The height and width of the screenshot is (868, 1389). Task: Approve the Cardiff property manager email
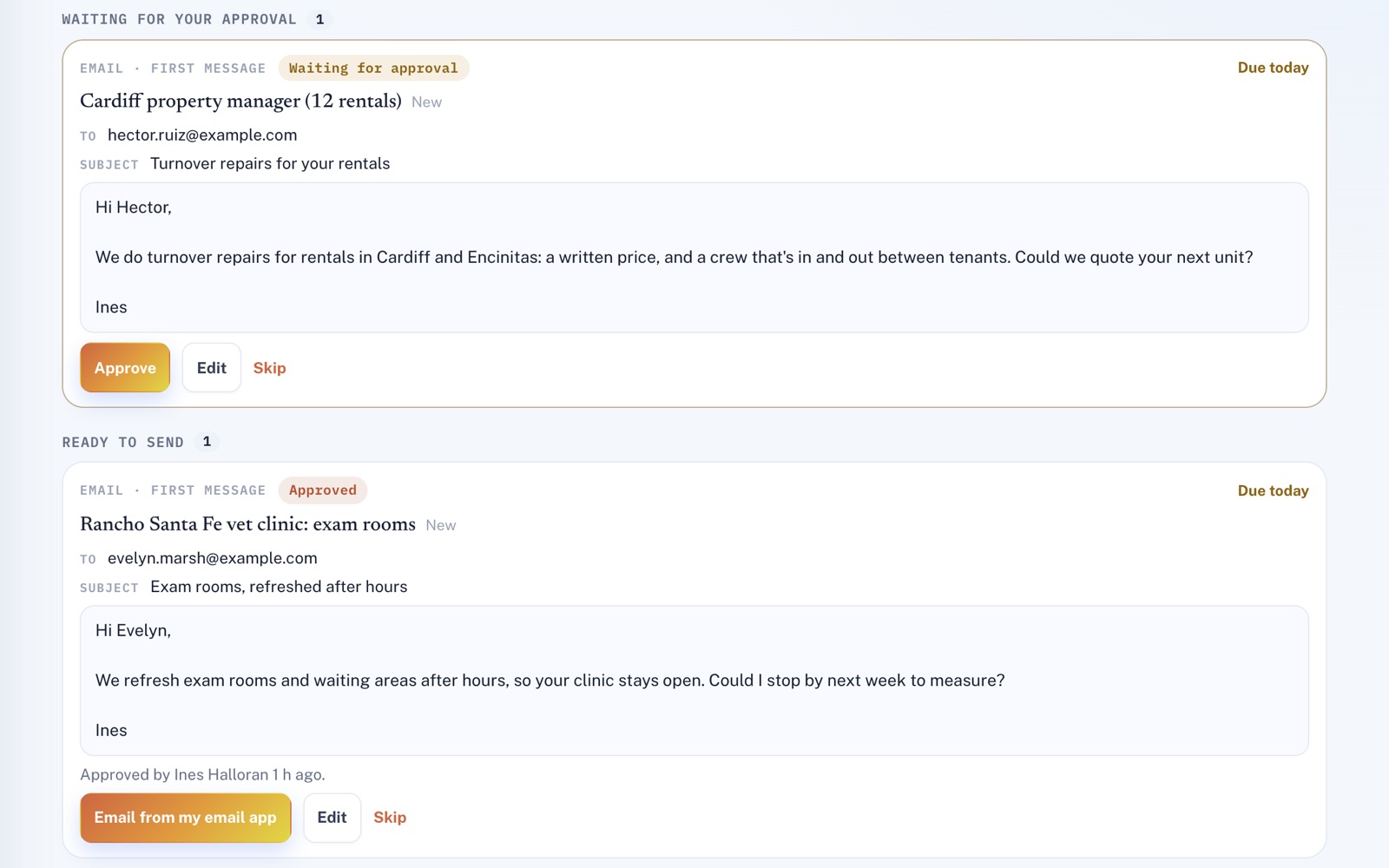pyautogui.click(x=125, y=367)
